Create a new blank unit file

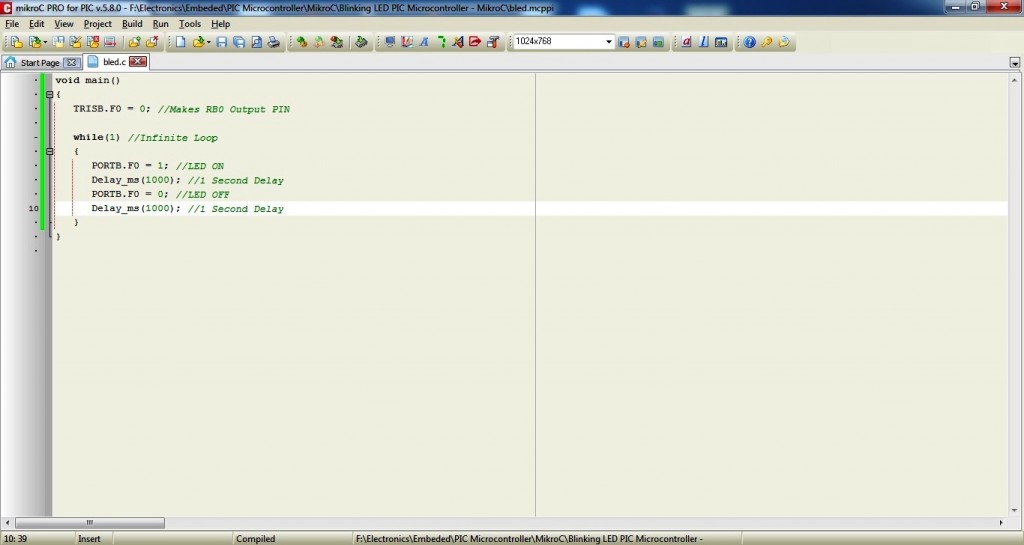point(181,42)
